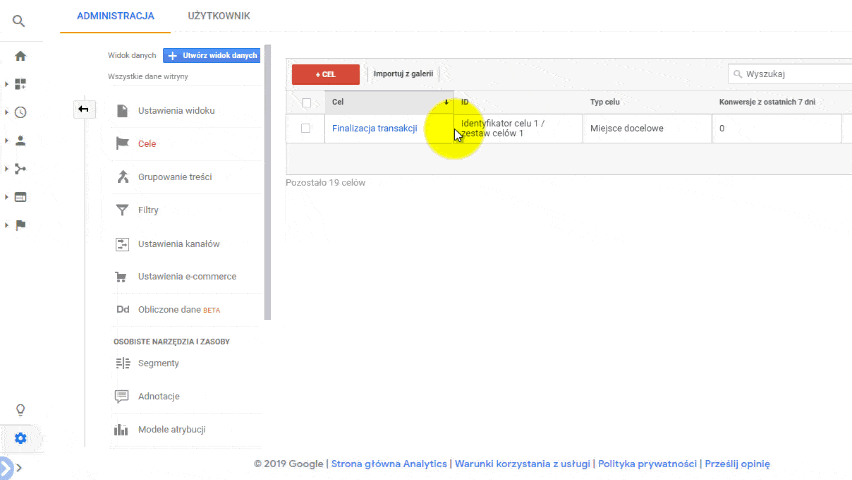Click Konwersje z ostatnich 7 dni header
The image size is (852, 480).
(767, 102)
